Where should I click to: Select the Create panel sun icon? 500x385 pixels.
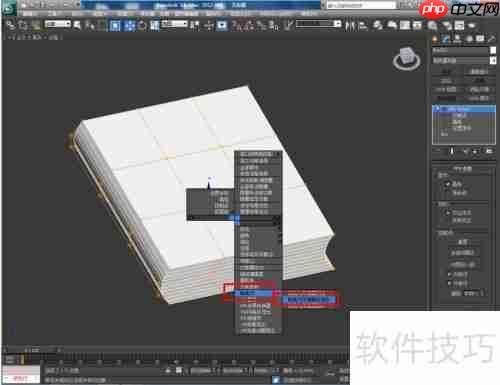click(435, 39)
